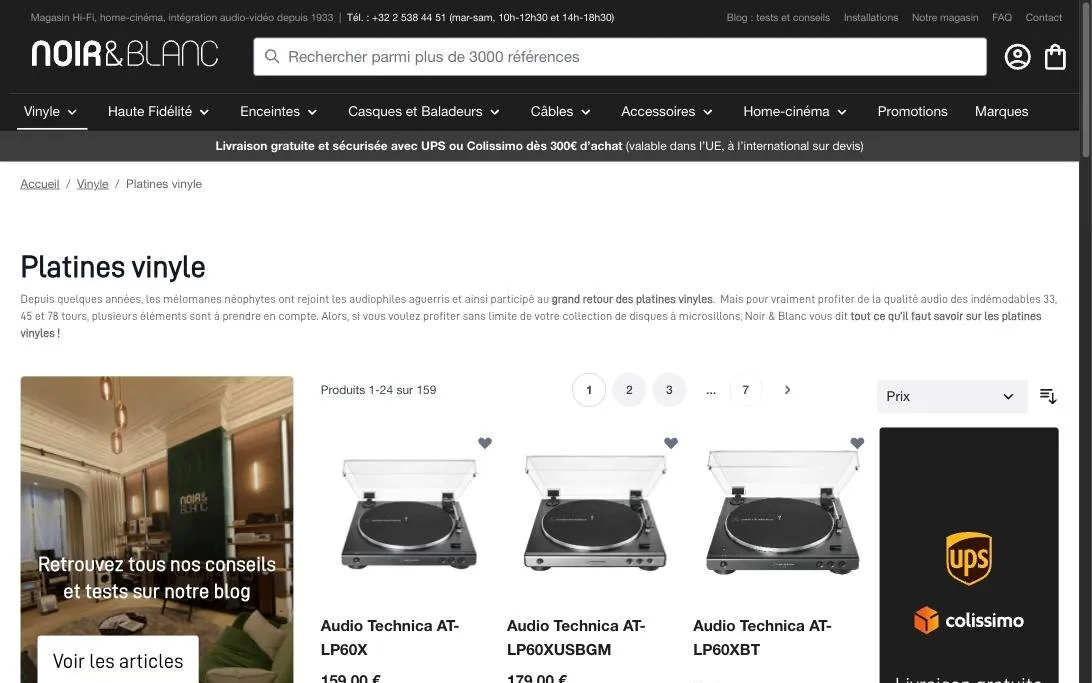The width and height of the screenshot is (1092, 683).
Task: Open the shopping bag cart icon
Action: 1055,56
